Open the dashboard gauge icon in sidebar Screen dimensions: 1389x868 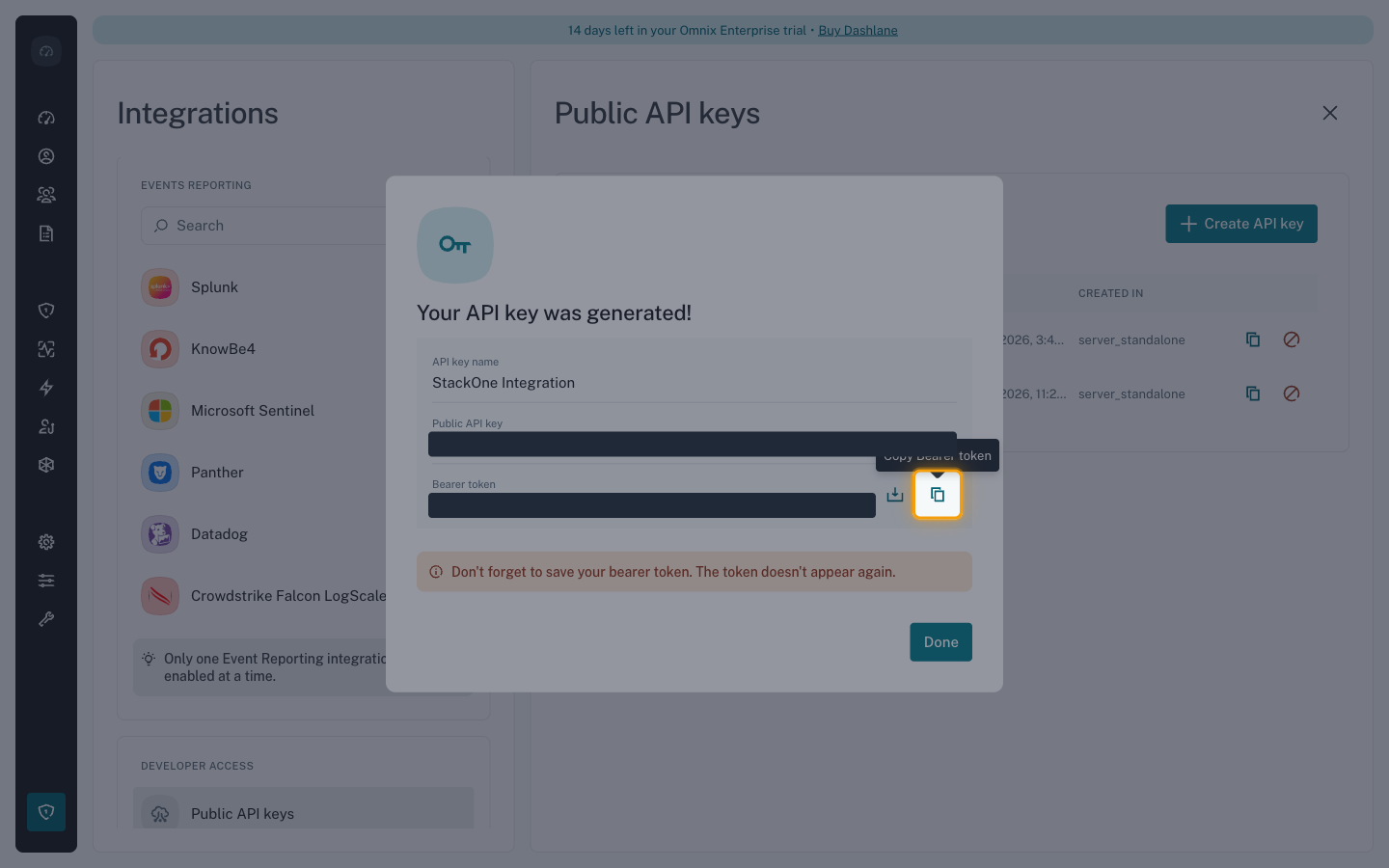coord(46,118)
